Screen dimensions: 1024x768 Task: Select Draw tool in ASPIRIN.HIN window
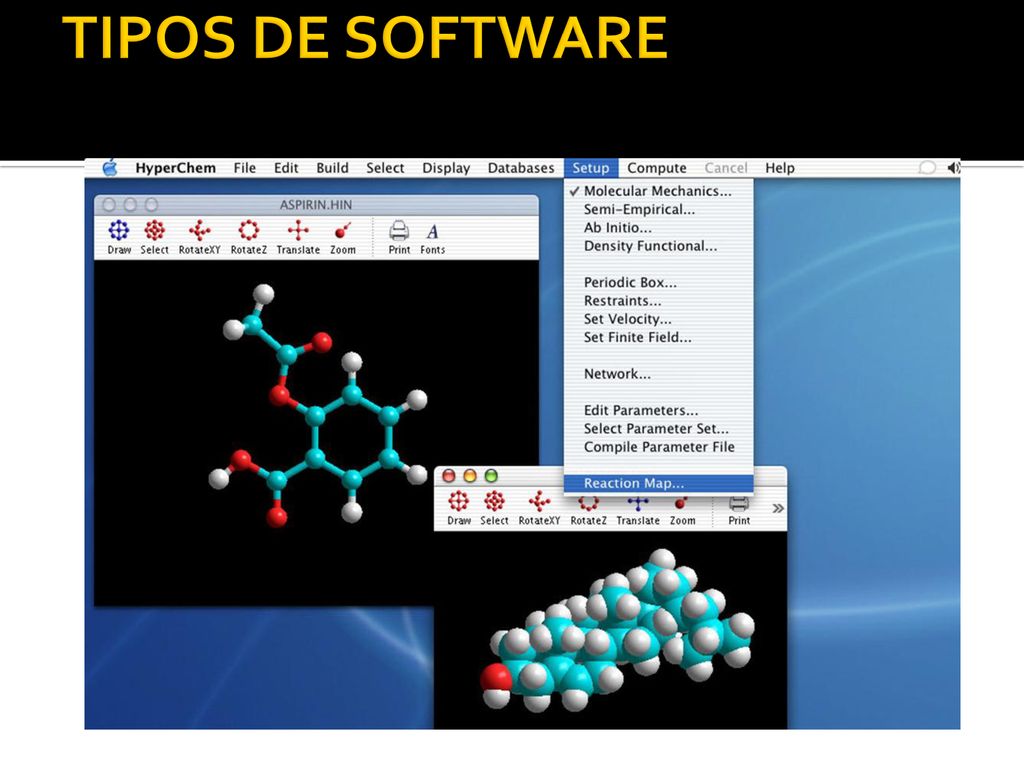(x=119, y=236)
